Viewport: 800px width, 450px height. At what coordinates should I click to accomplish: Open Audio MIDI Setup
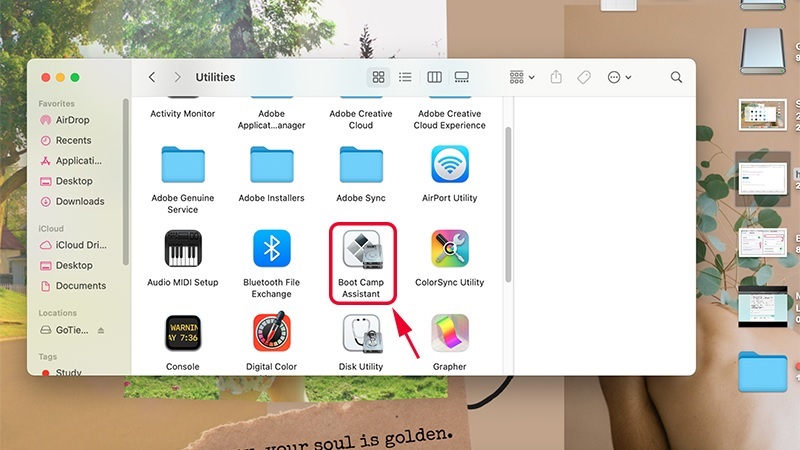pos(182,248)
